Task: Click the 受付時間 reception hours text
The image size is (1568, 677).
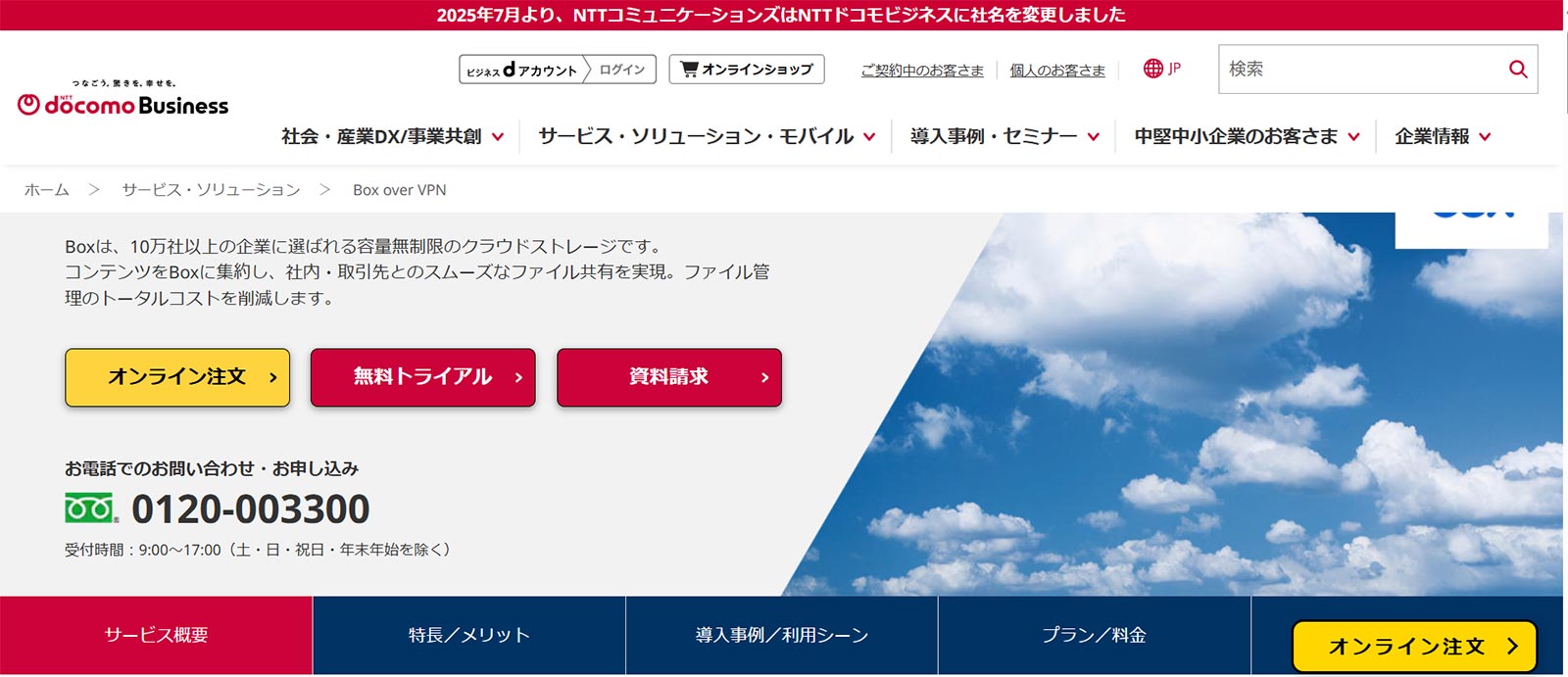Action: tap(259, 550)
